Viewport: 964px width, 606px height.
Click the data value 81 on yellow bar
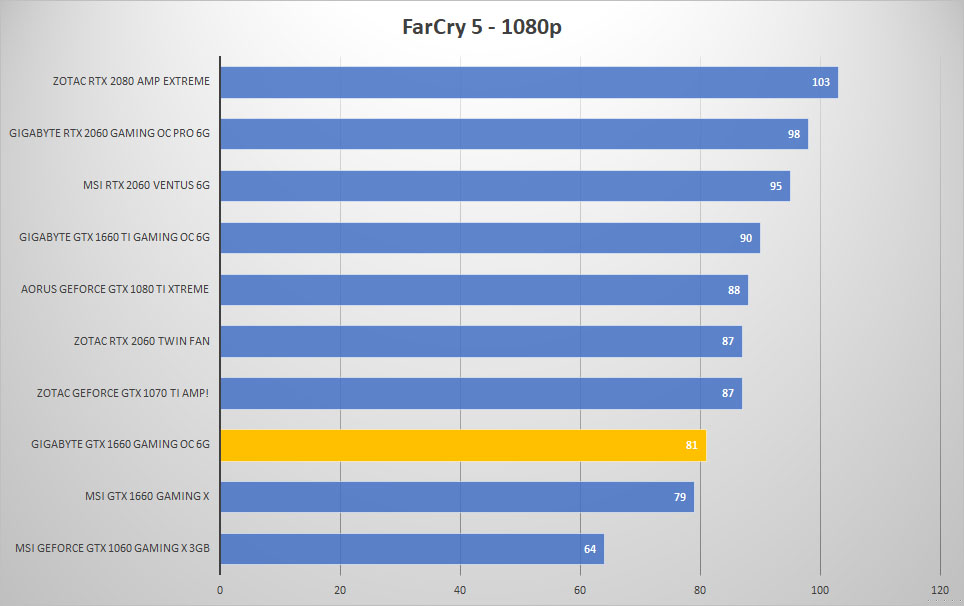pos(692,446)
